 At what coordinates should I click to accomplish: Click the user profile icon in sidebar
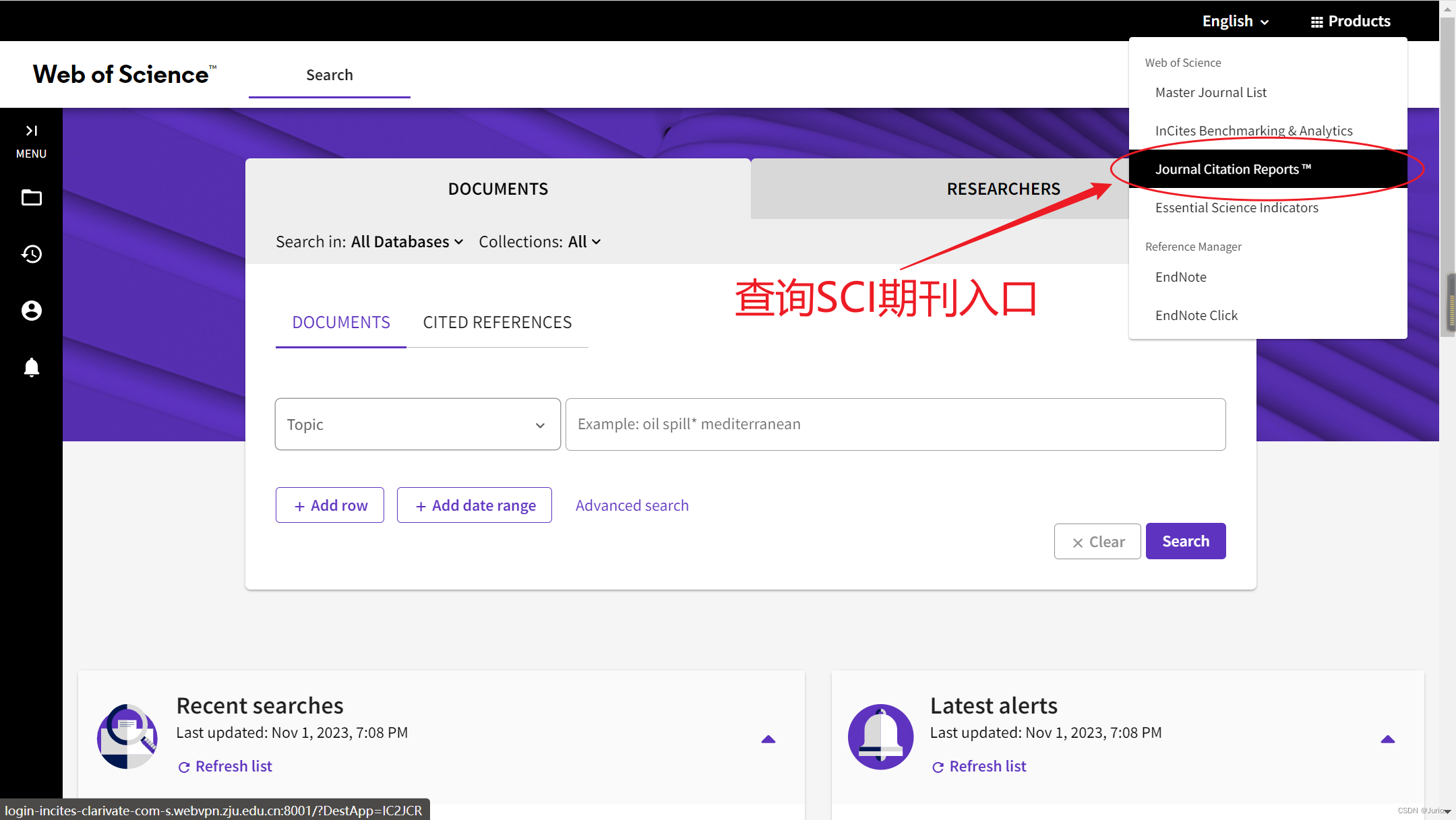(x=31, y=311)
